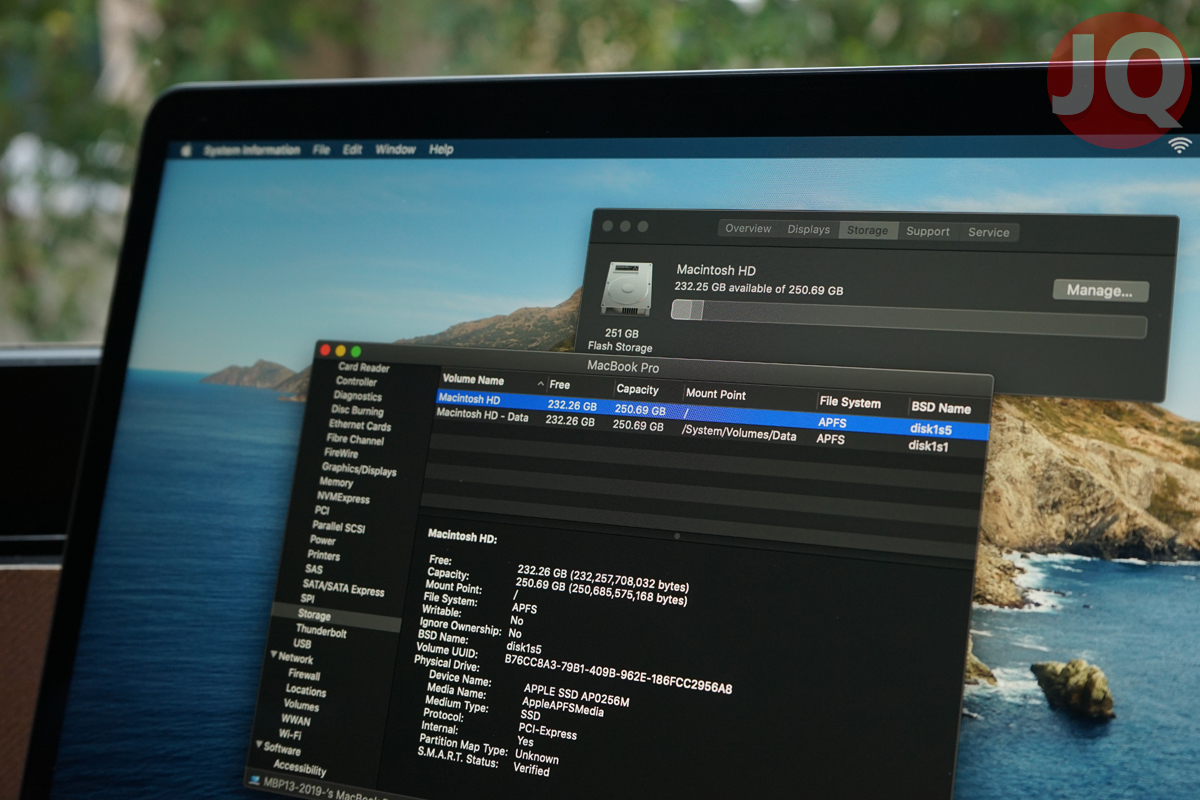This screenshot has width=1200, height=800.
Task: Select SATA/SATA Express in sidebar
Action: (343, 588)
